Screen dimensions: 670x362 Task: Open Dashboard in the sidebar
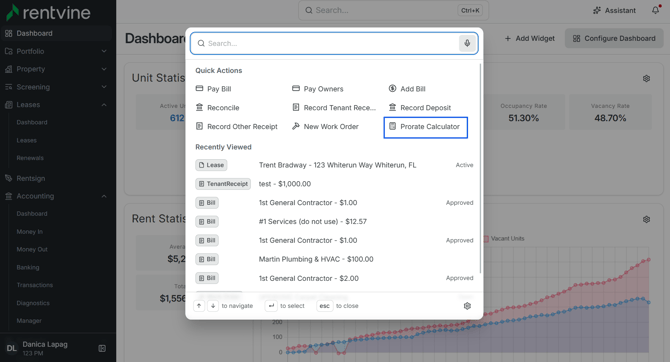tap(56, 33)
